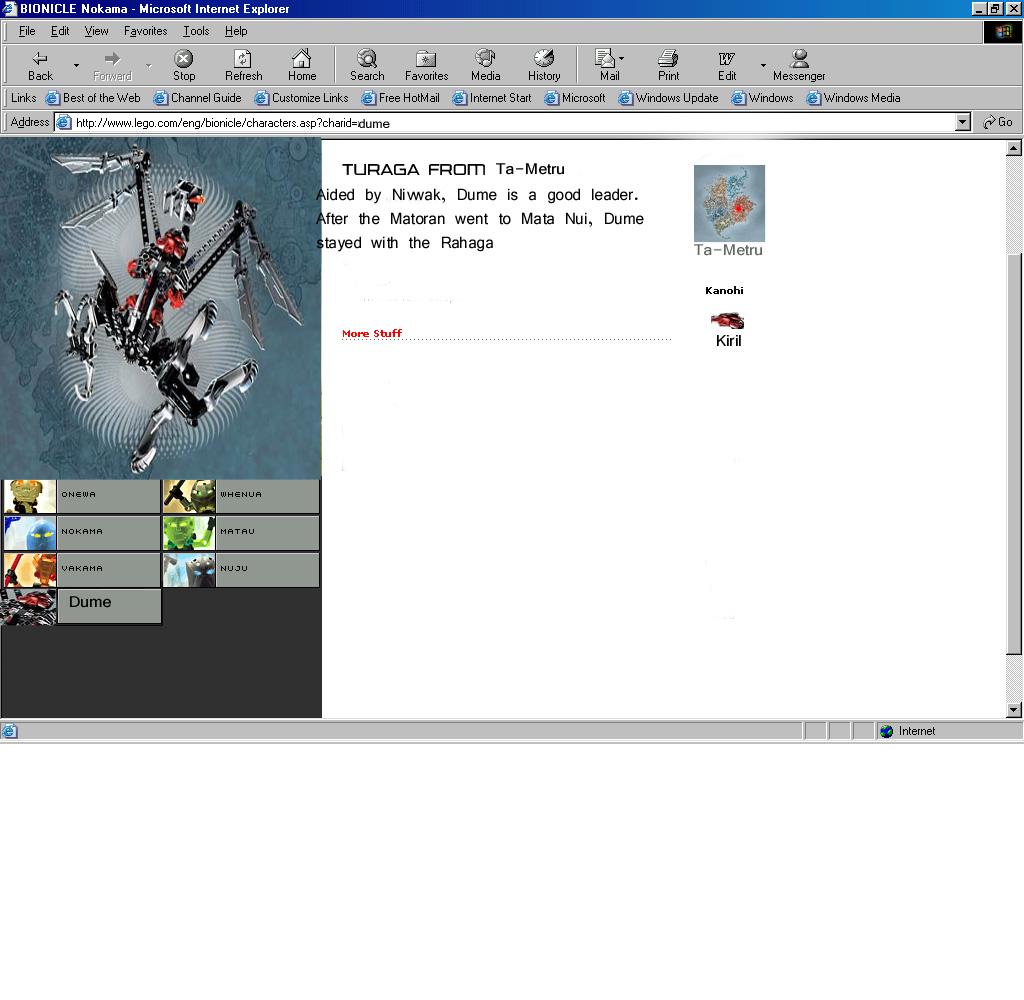This screenshot has height=1000, width=1024.
Task: Click the Ta-Metru map thumbnail
Action: pos(729,203)
